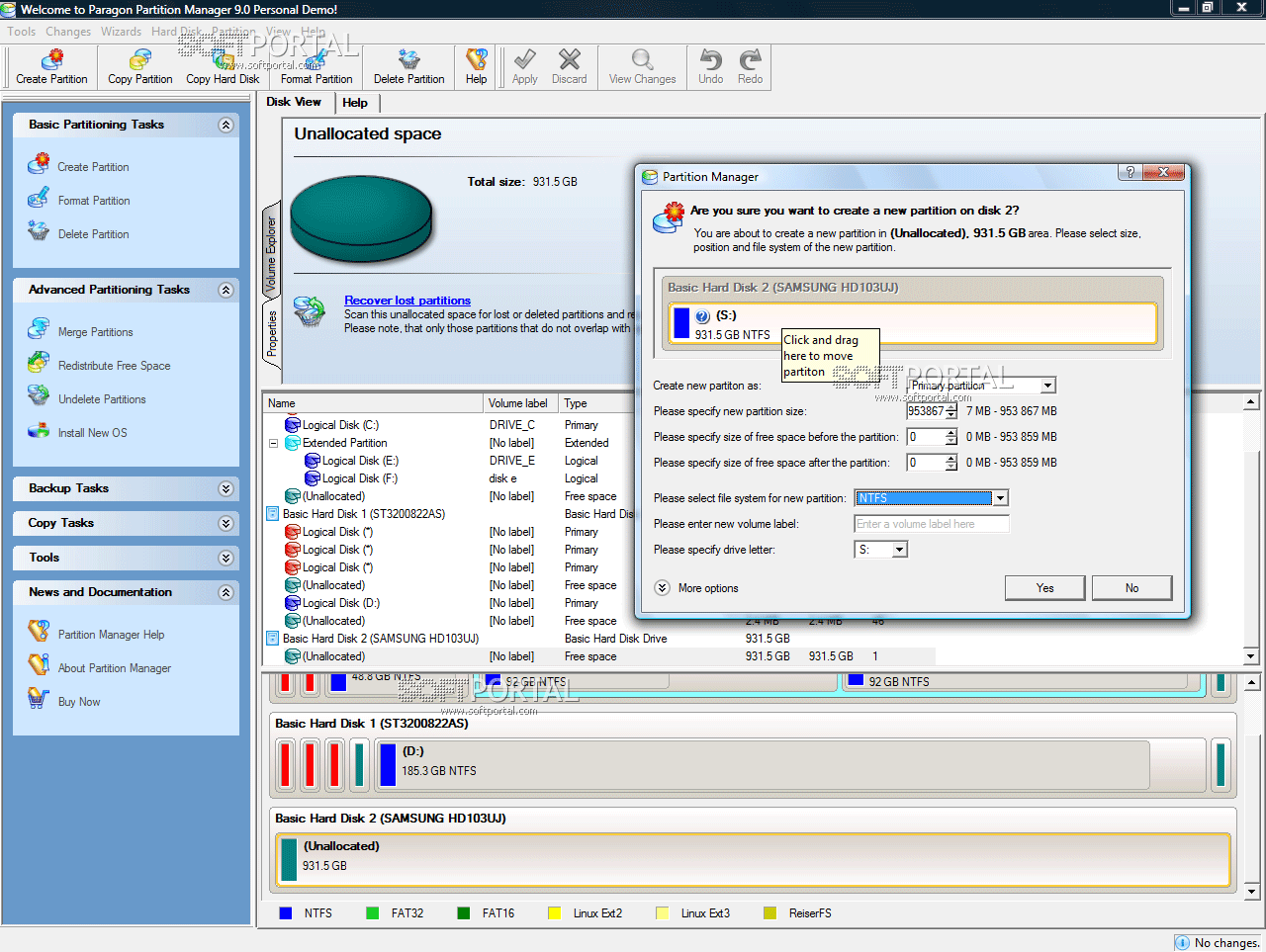Expand the Copy Tasks panel
The height and width of the screenshot is (952, 1266).
pos(226,523)
